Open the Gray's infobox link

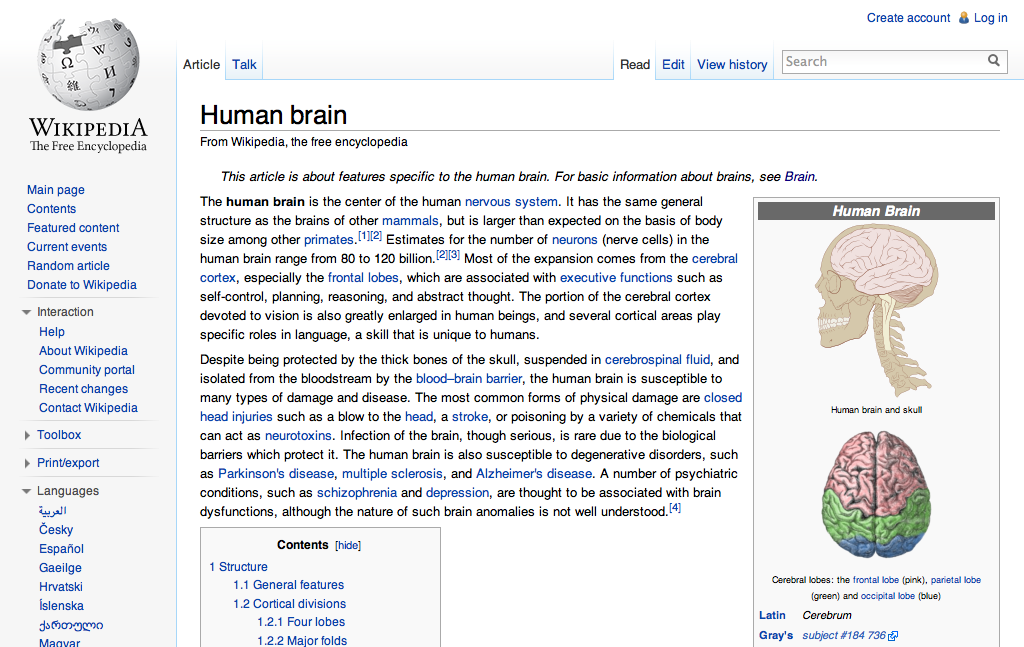776,635
